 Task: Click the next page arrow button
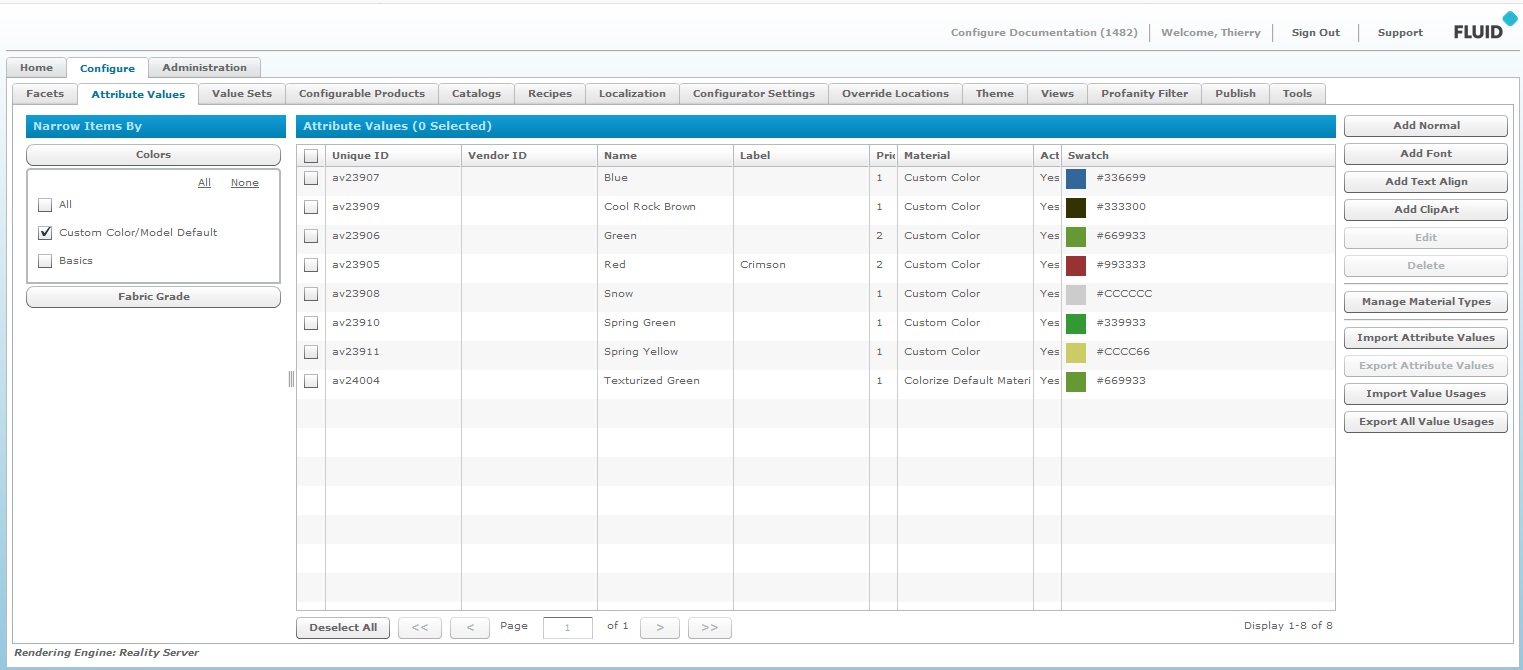click(659, 628)
